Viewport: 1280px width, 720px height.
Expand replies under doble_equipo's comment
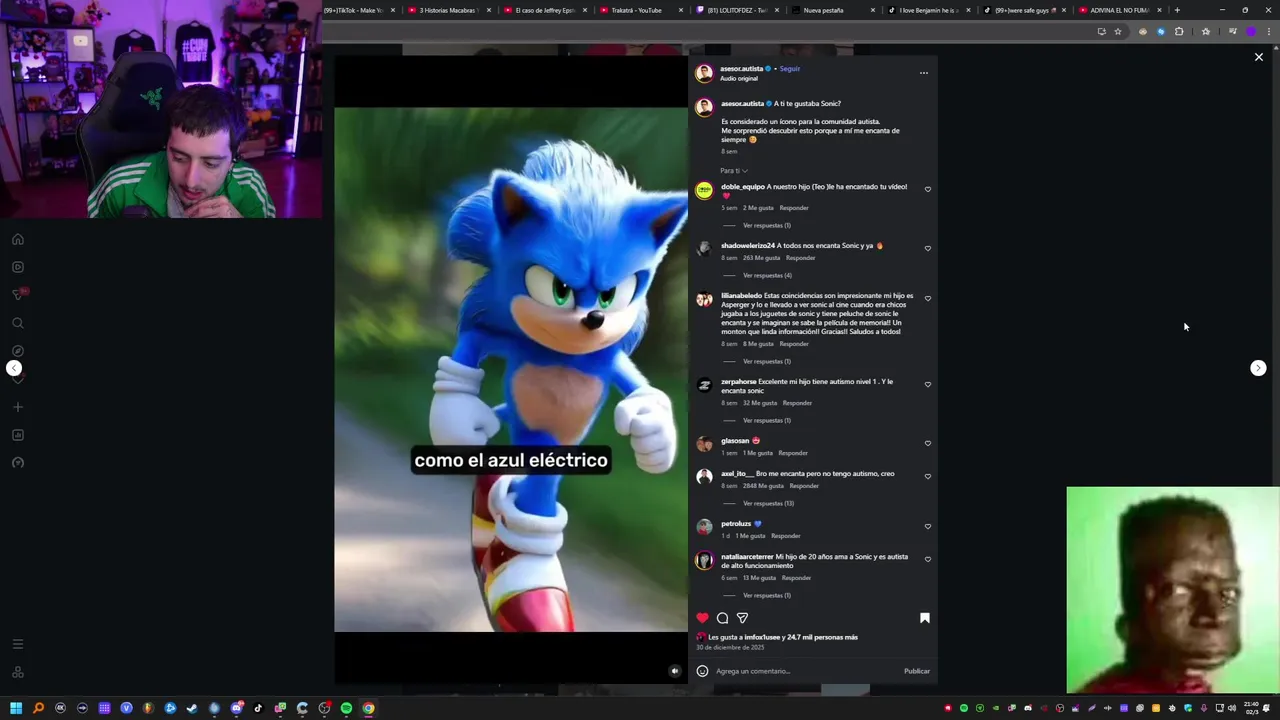(x=766, y=225)
